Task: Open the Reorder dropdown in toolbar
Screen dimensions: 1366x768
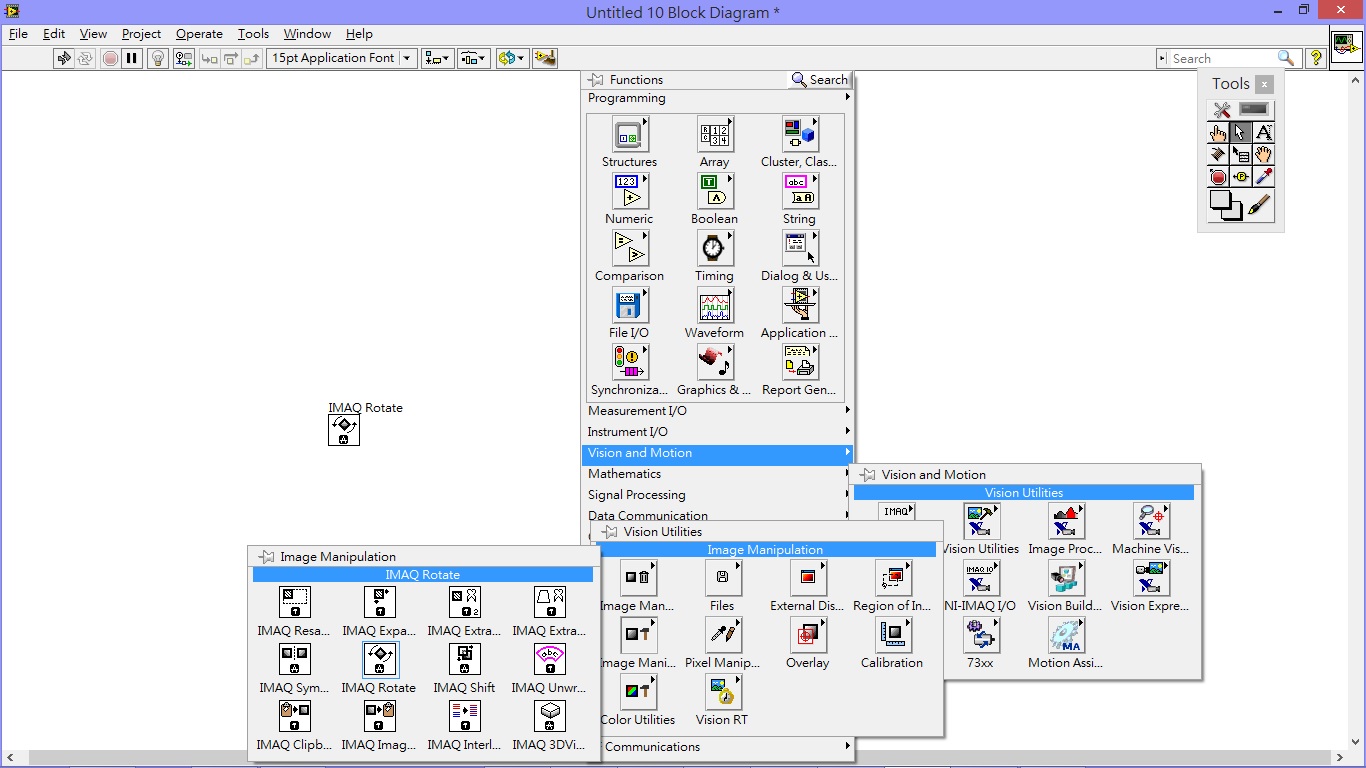Action: click(511, 58)
